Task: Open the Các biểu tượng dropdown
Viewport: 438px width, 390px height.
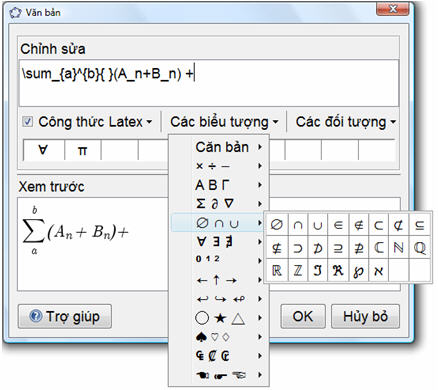Action: point(224,122)
